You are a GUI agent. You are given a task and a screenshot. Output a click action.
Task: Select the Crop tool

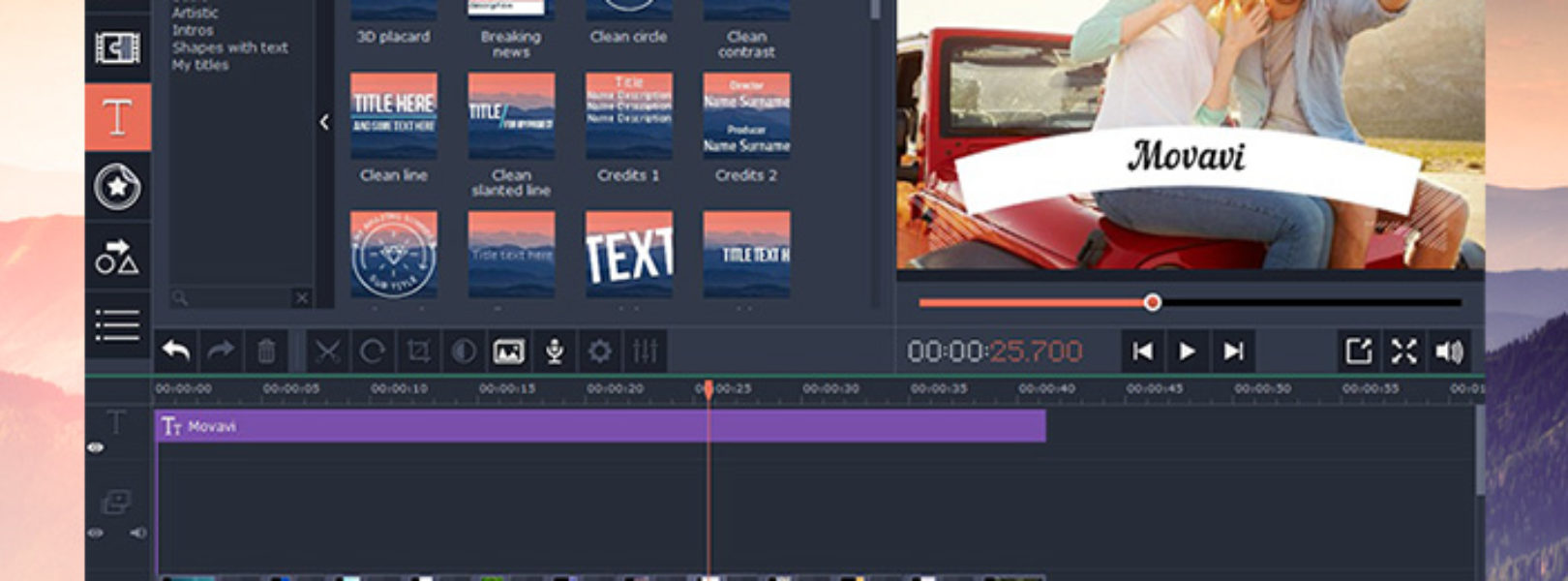(x=418, y=351)
